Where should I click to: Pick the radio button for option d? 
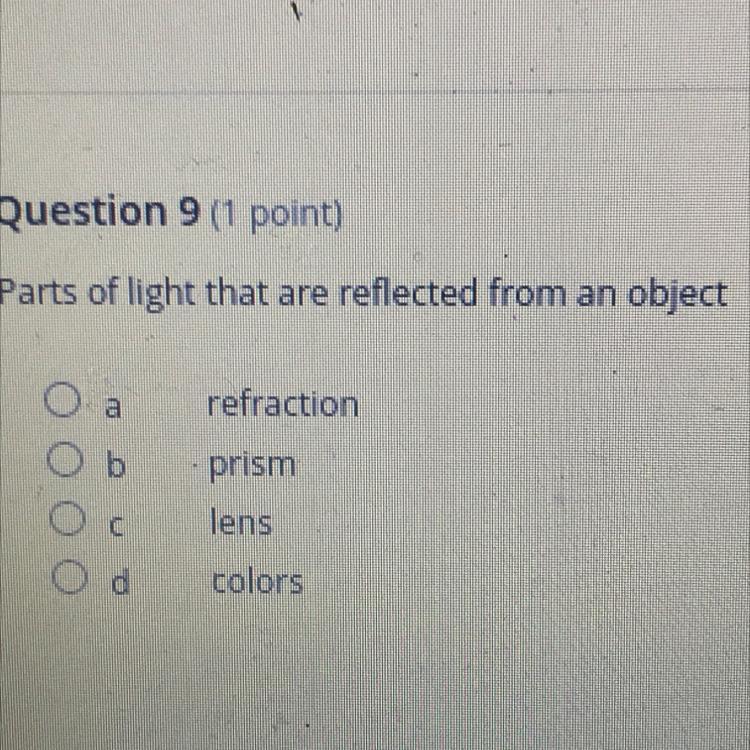point(70,577)
